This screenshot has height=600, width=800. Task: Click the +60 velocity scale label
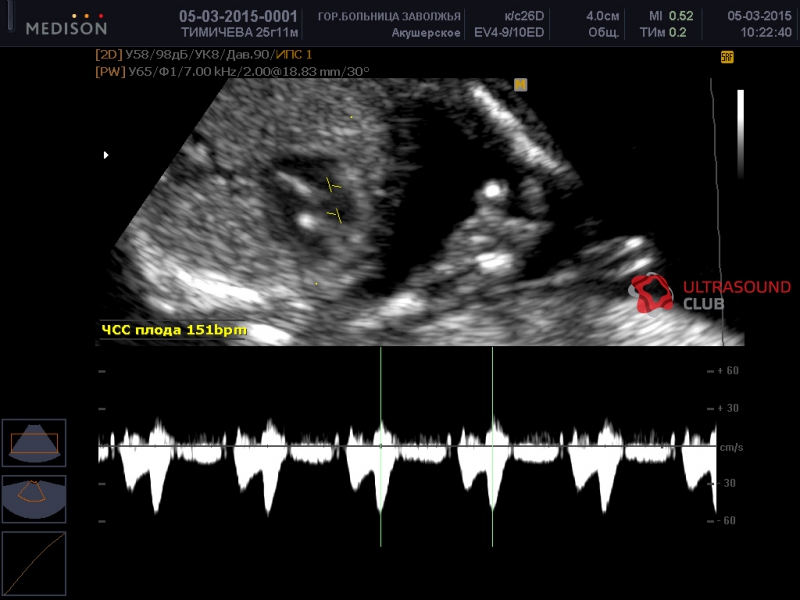[728, 370]
